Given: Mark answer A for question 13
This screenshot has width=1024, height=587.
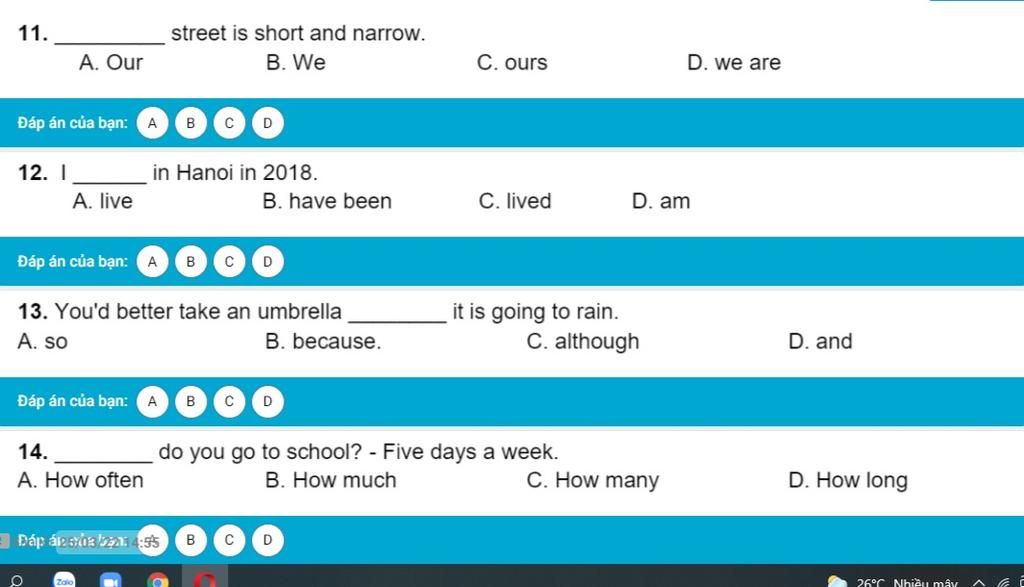Looking at the screenshot, I should (152, 401).
